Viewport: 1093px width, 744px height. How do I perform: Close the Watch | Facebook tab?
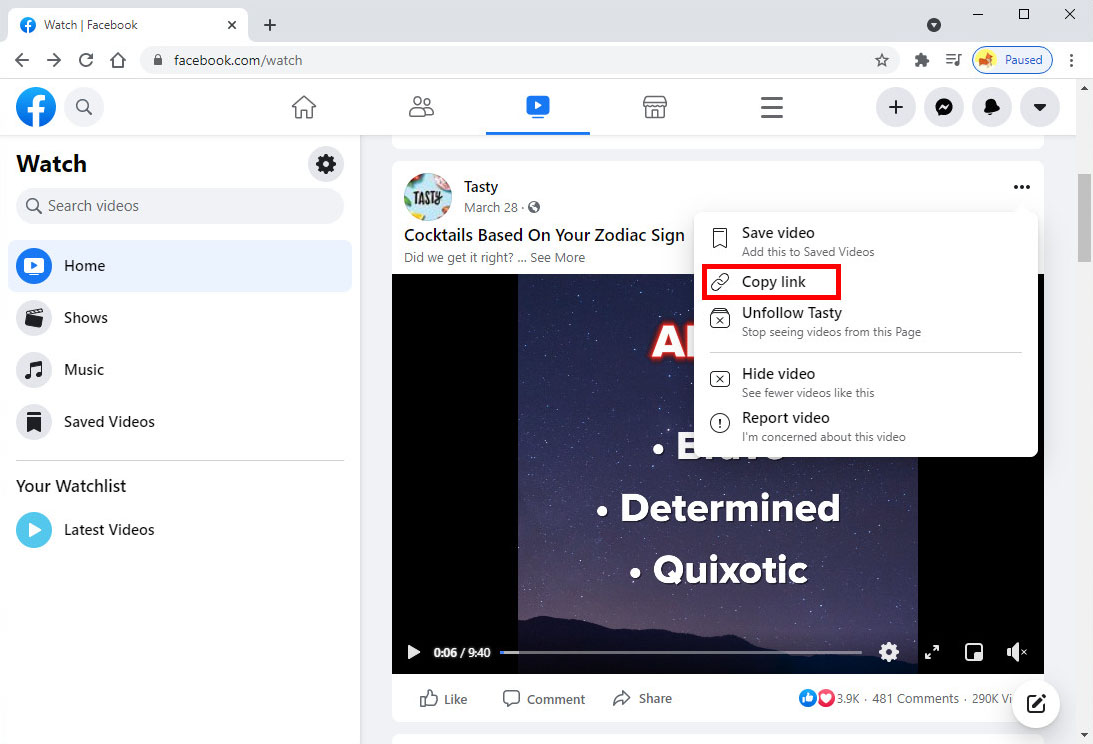tap(232, 25)
